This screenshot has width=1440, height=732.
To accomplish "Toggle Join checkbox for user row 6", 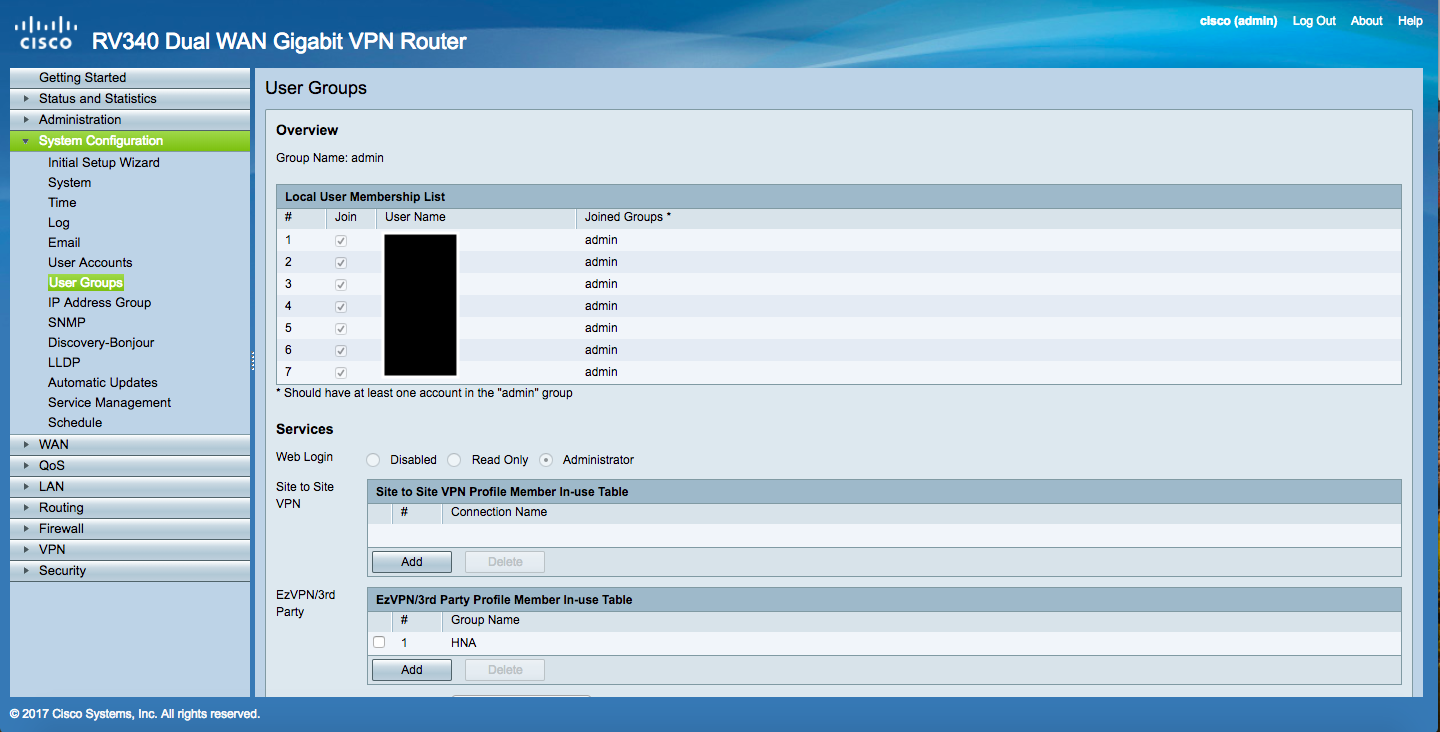I will [341, 351].
